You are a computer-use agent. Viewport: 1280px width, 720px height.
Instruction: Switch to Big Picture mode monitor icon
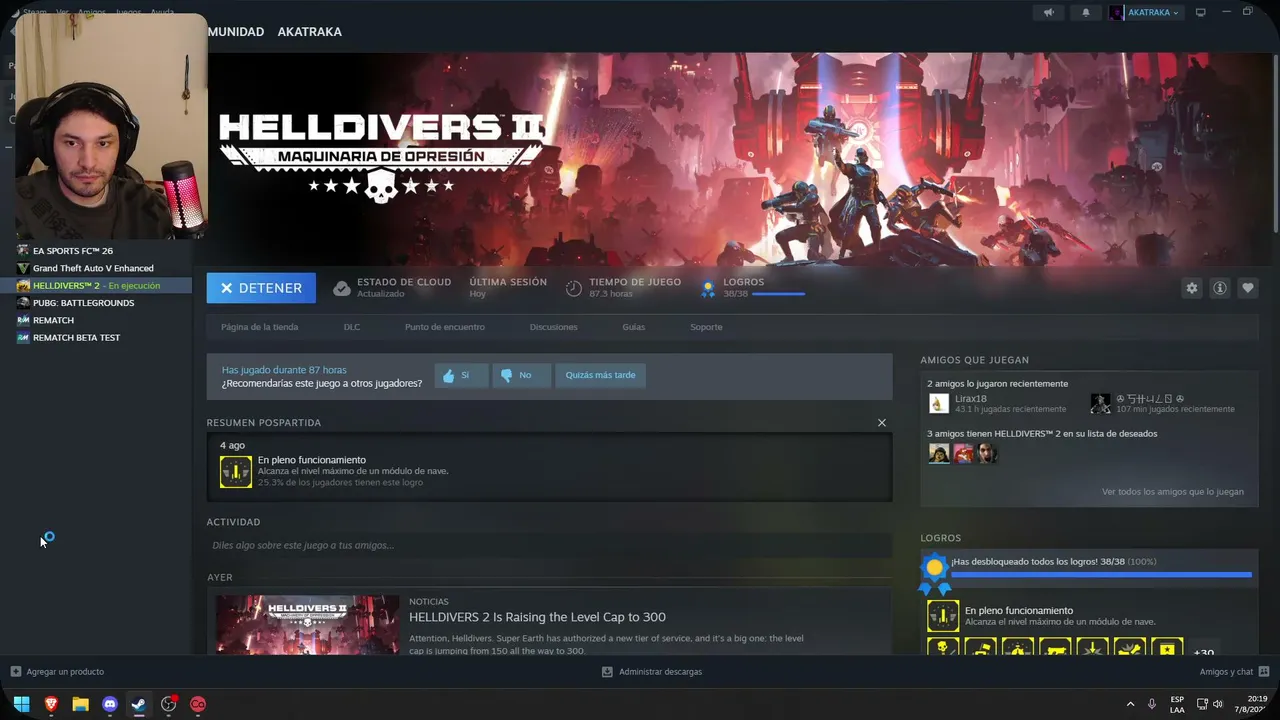click(x=1201, y=13)
